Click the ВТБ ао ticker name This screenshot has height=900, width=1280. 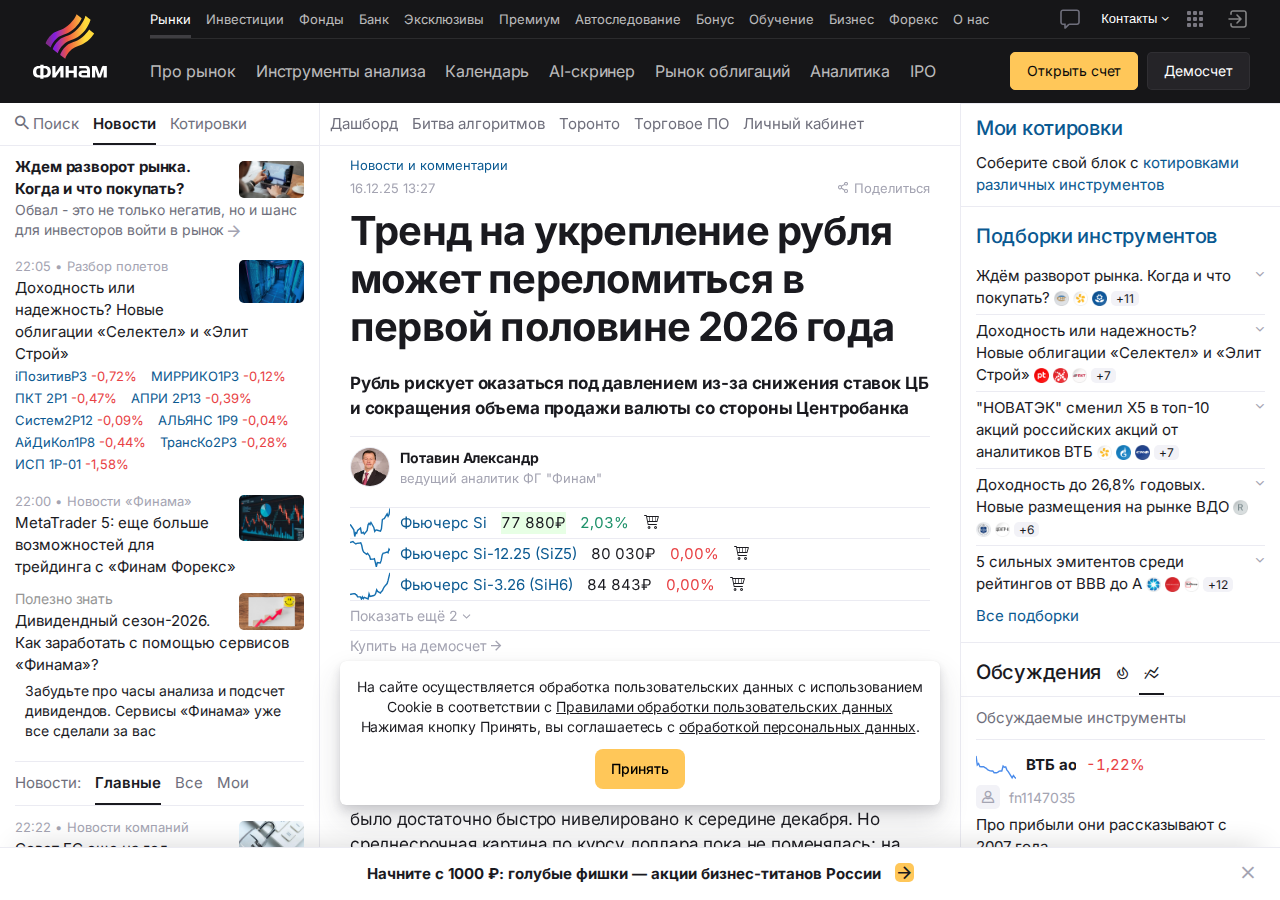[1051, 765]
